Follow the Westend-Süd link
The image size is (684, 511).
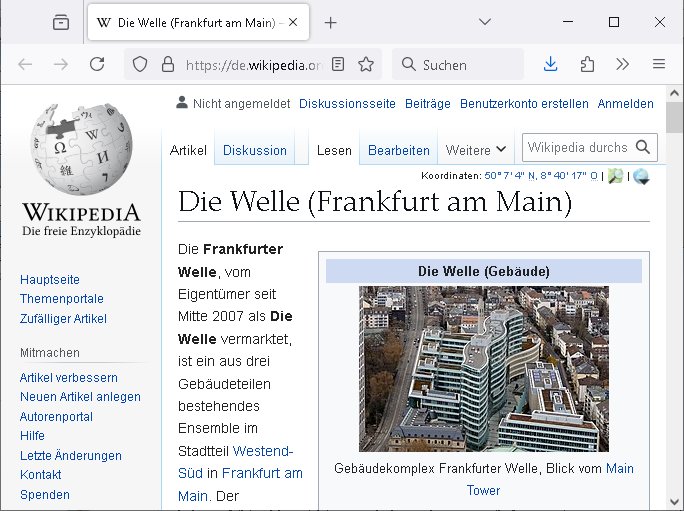[x=262, y=450]
